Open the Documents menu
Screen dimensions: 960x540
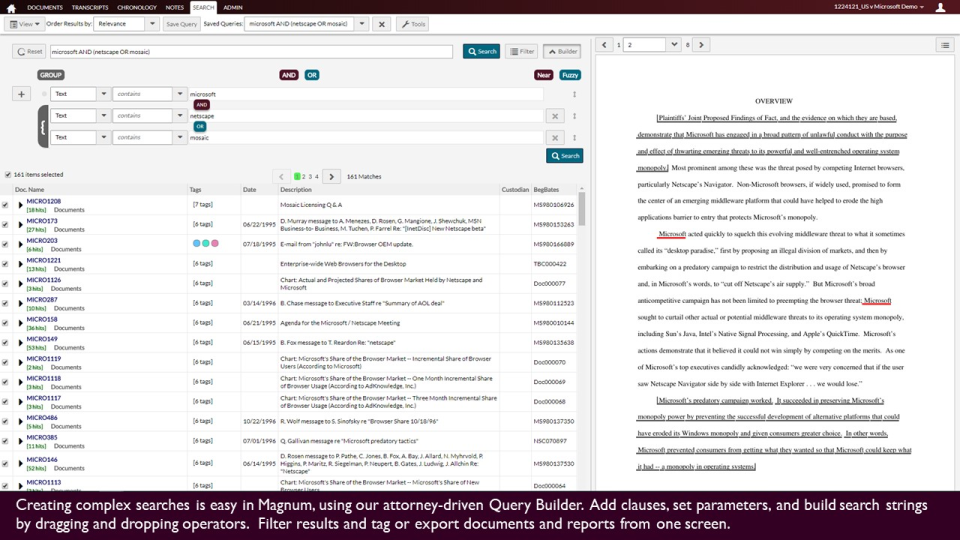tap(45, 7)
